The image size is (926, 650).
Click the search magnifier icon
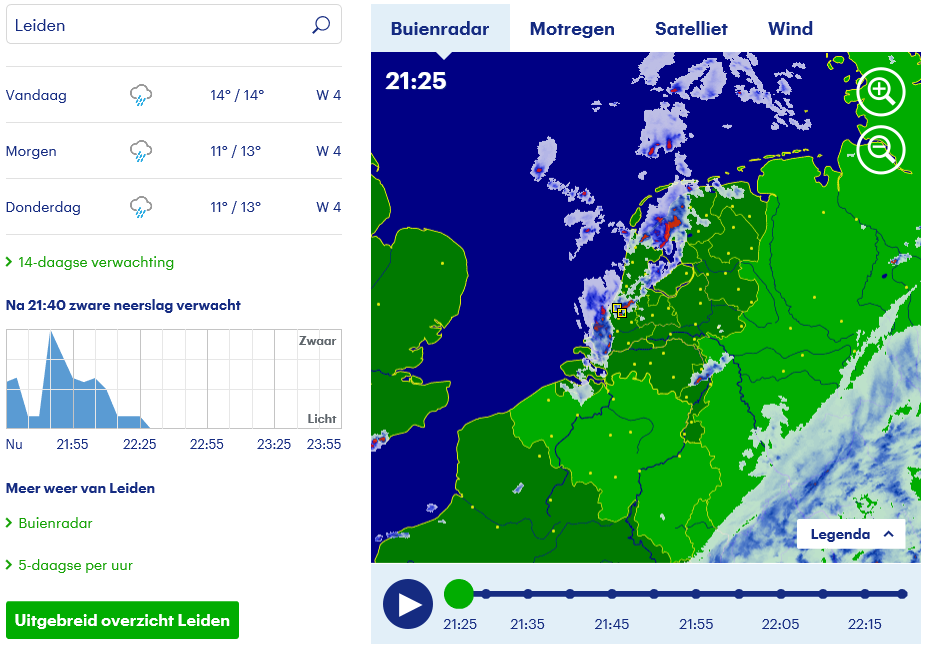coord(321,25)
